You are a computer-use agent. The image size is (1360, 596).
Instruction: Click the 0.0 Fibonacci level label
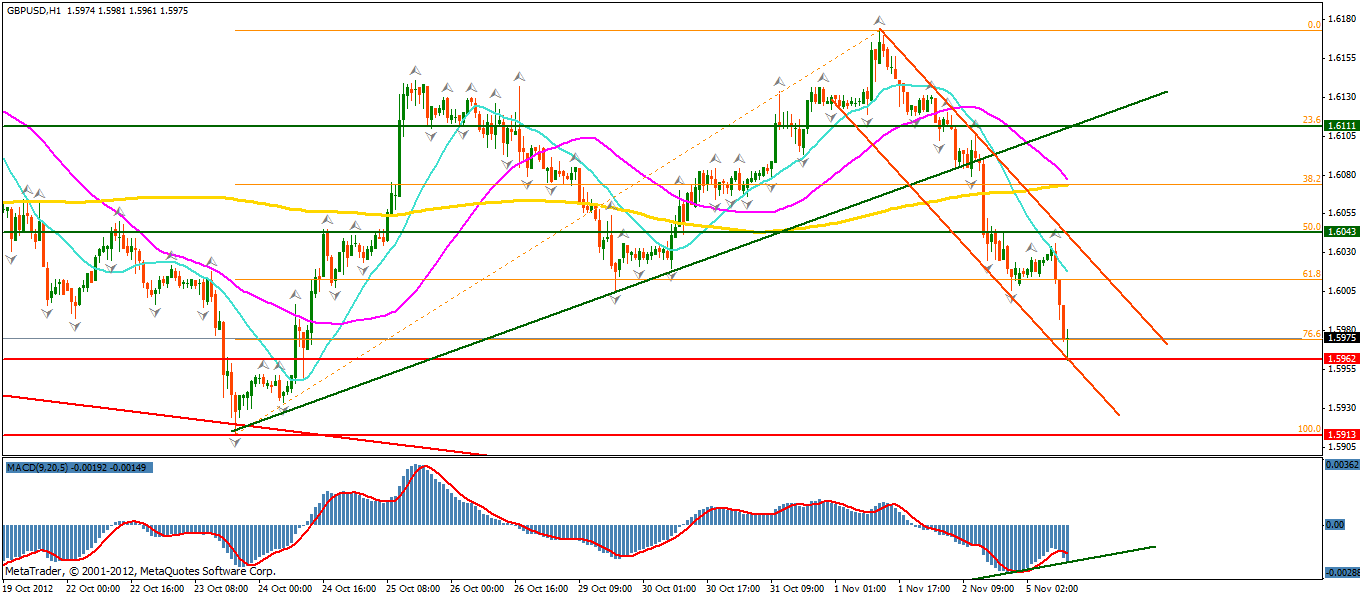pos(1314,25)
